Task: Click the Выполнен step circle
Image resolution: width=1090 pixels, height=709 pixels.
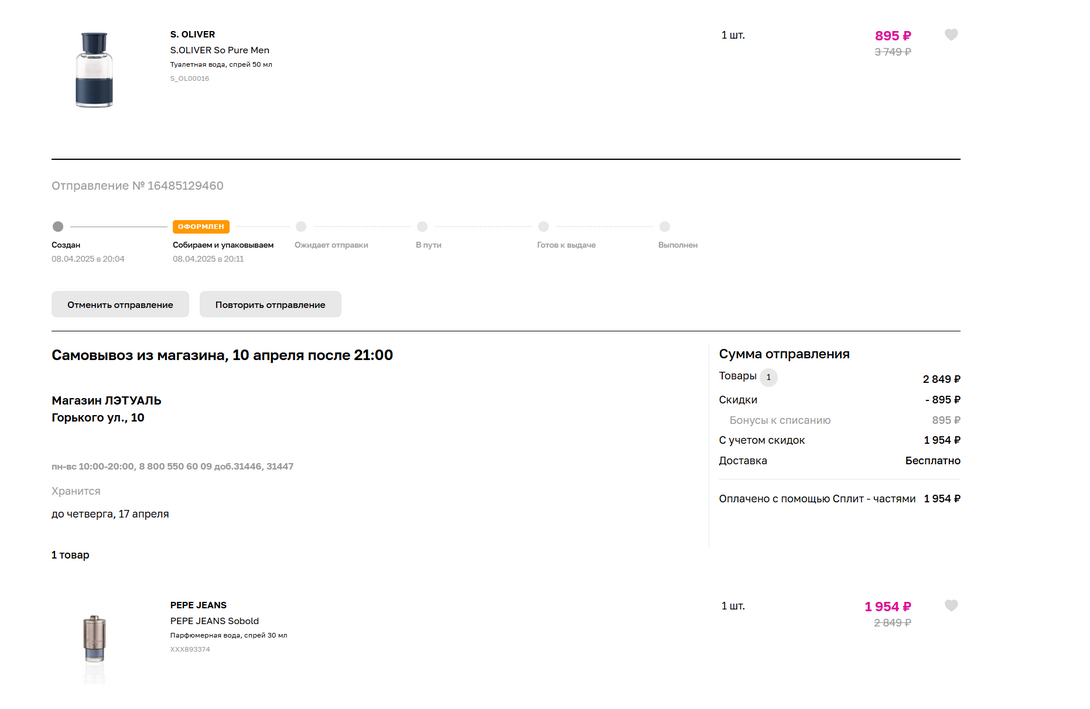Action: click(664, 227)
